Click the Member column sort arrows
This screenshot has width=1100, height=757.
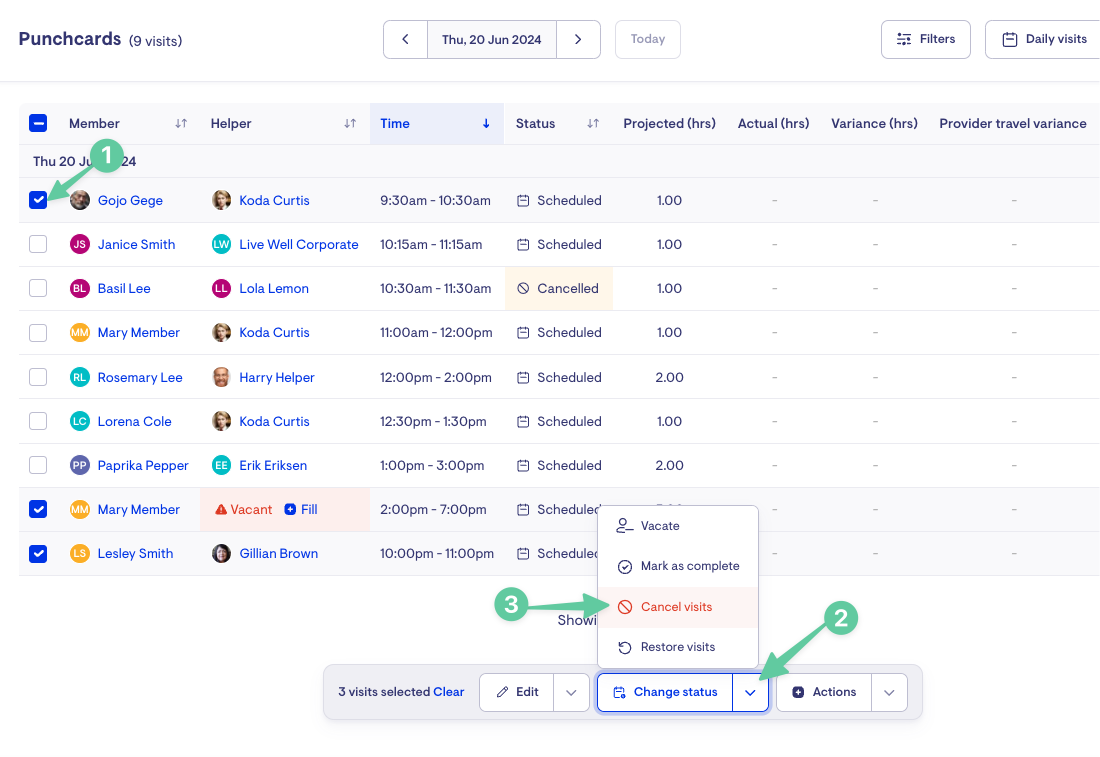click(181, 123)
